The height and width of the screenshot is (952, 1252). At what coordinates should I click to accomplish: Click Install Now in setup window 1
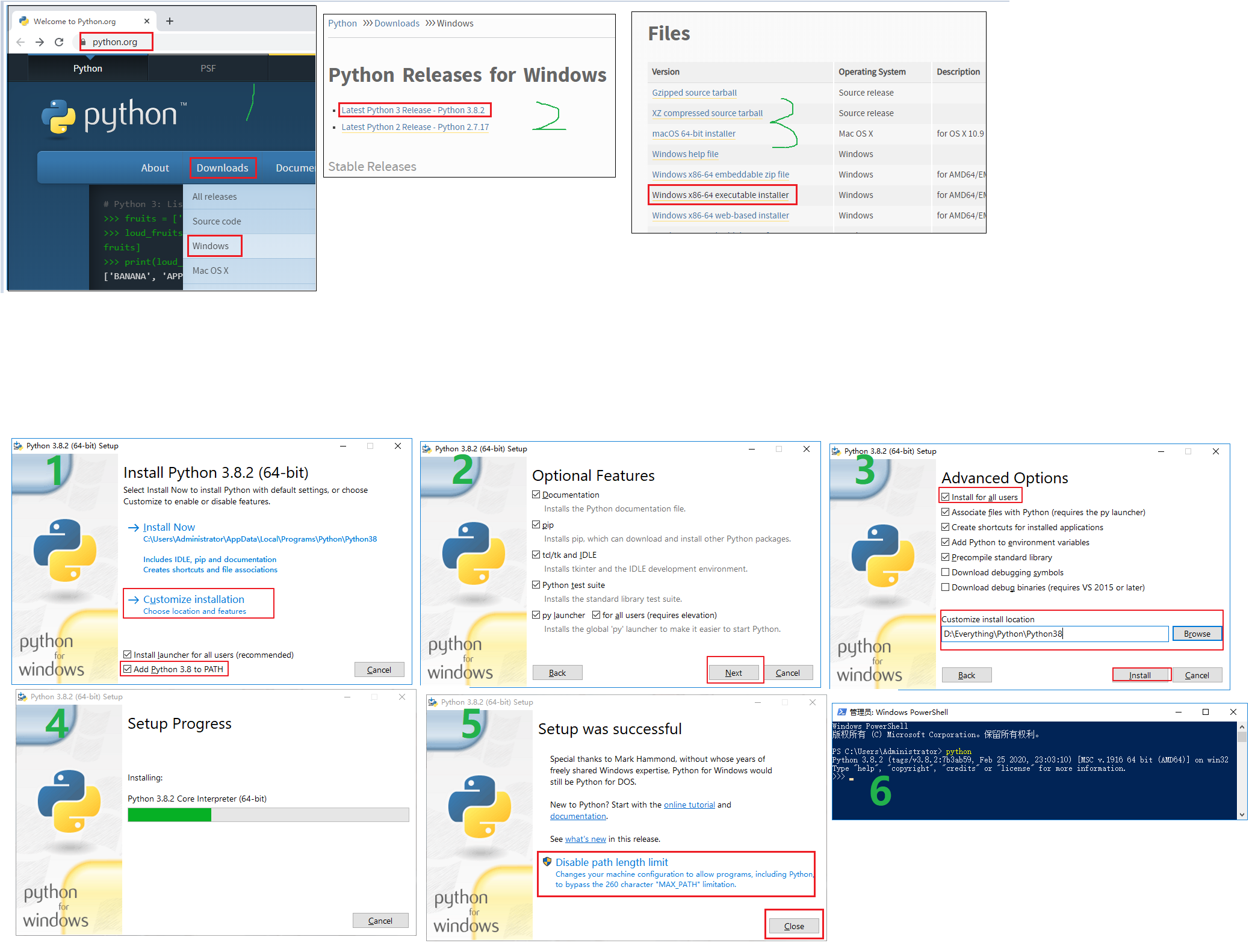169,527
